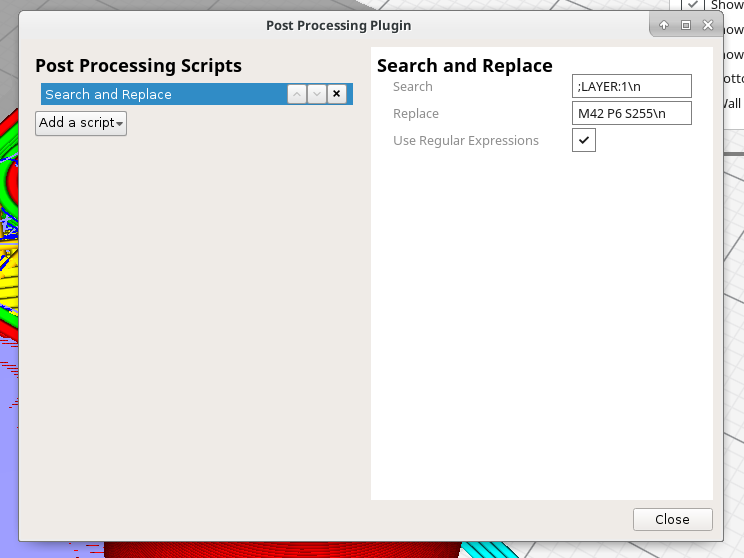The width and height of the screenshot is (744, 558).
Task: Click the Search label text
Action: pos(413,86)
